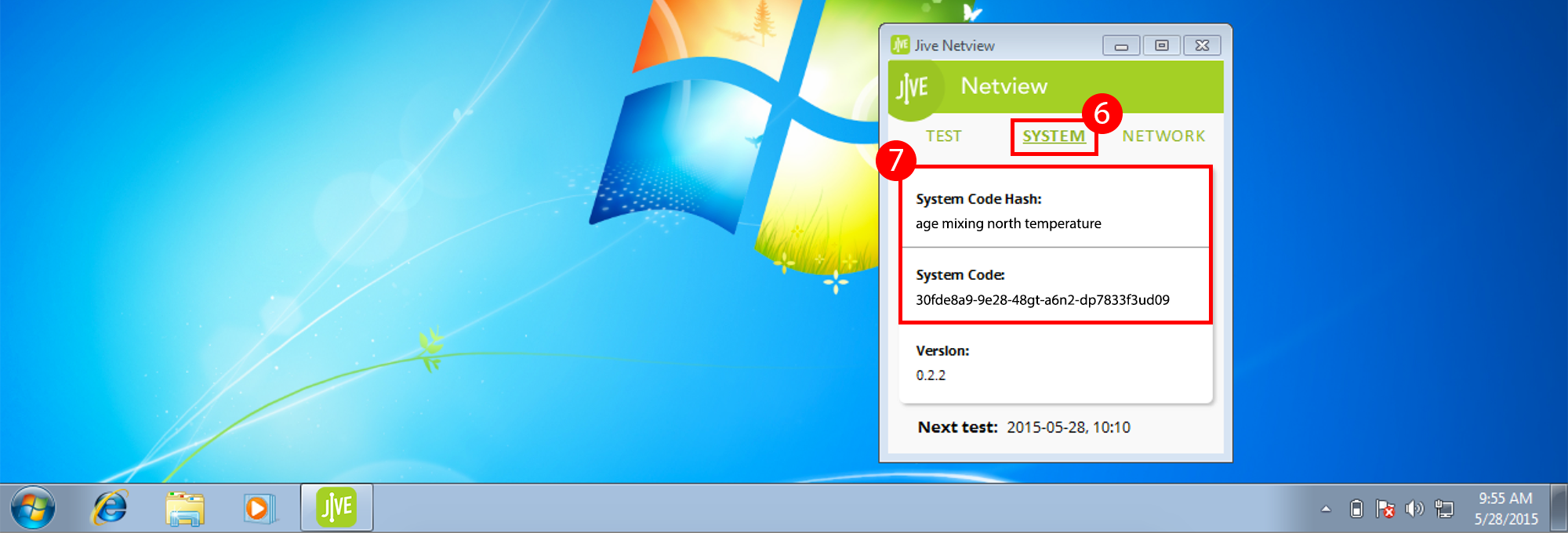
Task: Switch to the NETWORK tab
Action: 1163,136
